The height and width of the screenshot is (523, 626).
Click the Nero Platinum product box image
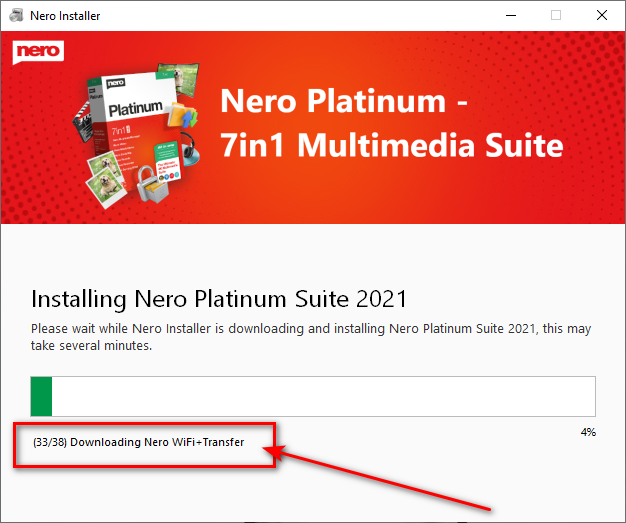tap(136, 135)
